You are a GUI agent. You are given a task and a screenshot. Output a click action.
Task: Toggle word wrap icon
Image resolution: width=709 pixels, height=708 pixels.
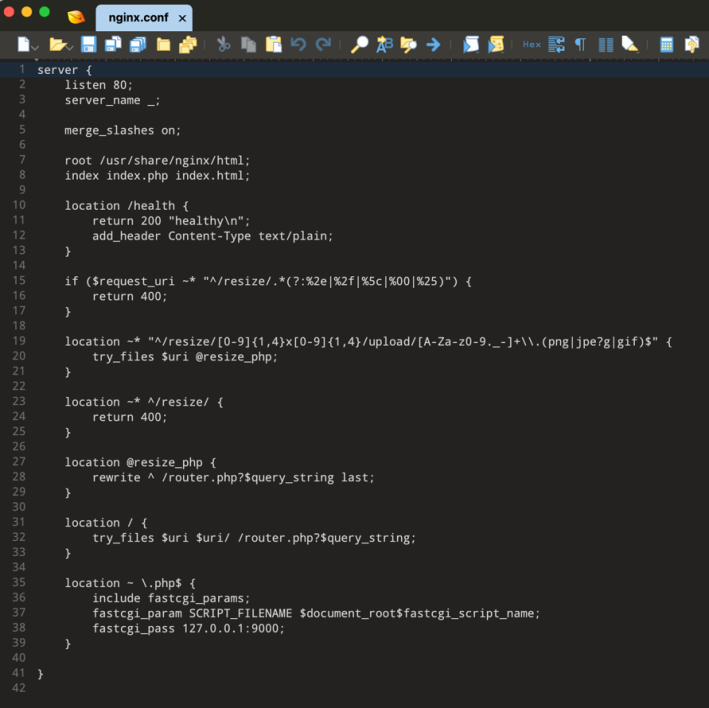pyautogui.click(x=557, y=44)
